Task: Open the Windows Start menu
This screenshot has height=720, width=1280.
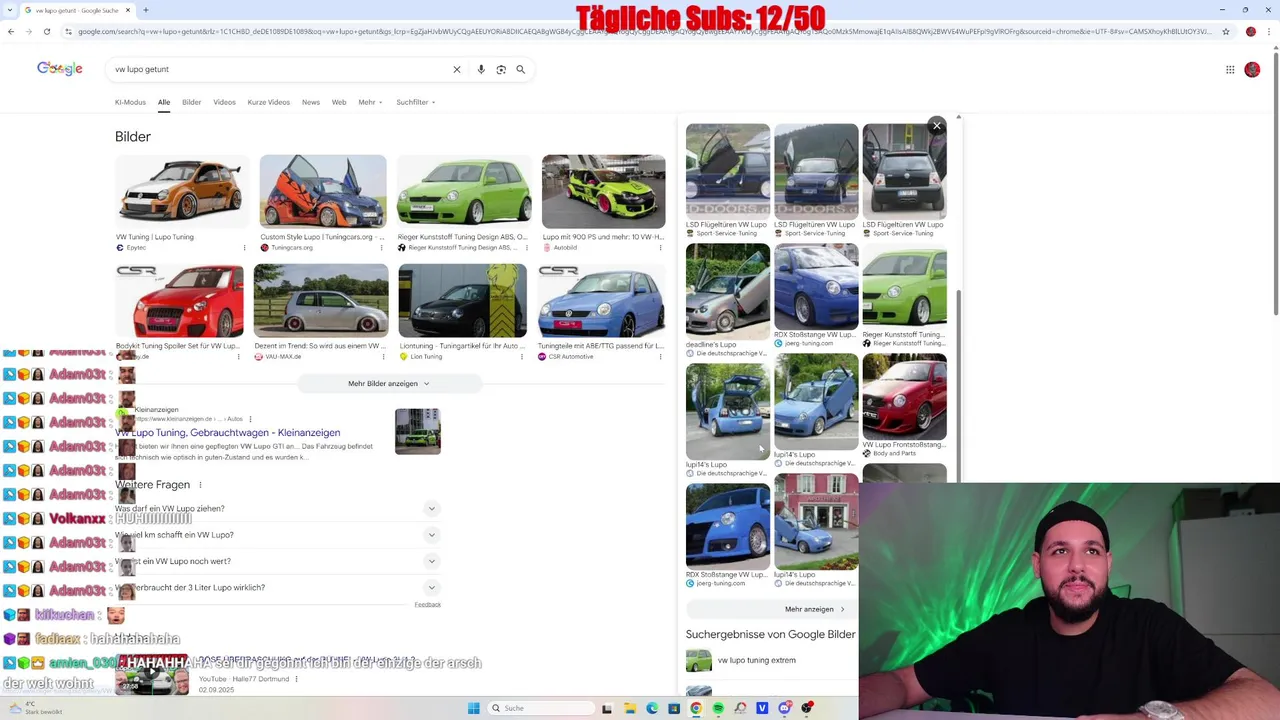Action: pos(473,708)
